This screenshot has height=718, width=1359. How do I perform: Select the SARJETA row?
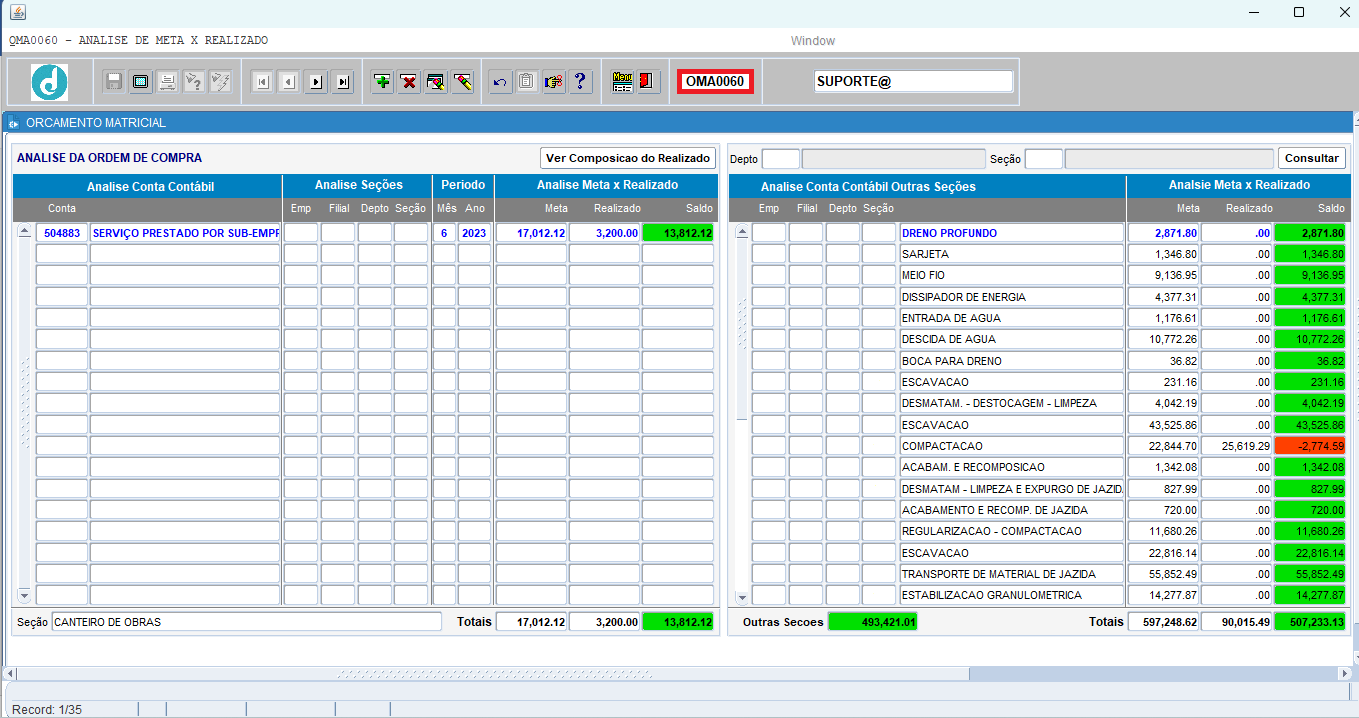coord(1012,254)
